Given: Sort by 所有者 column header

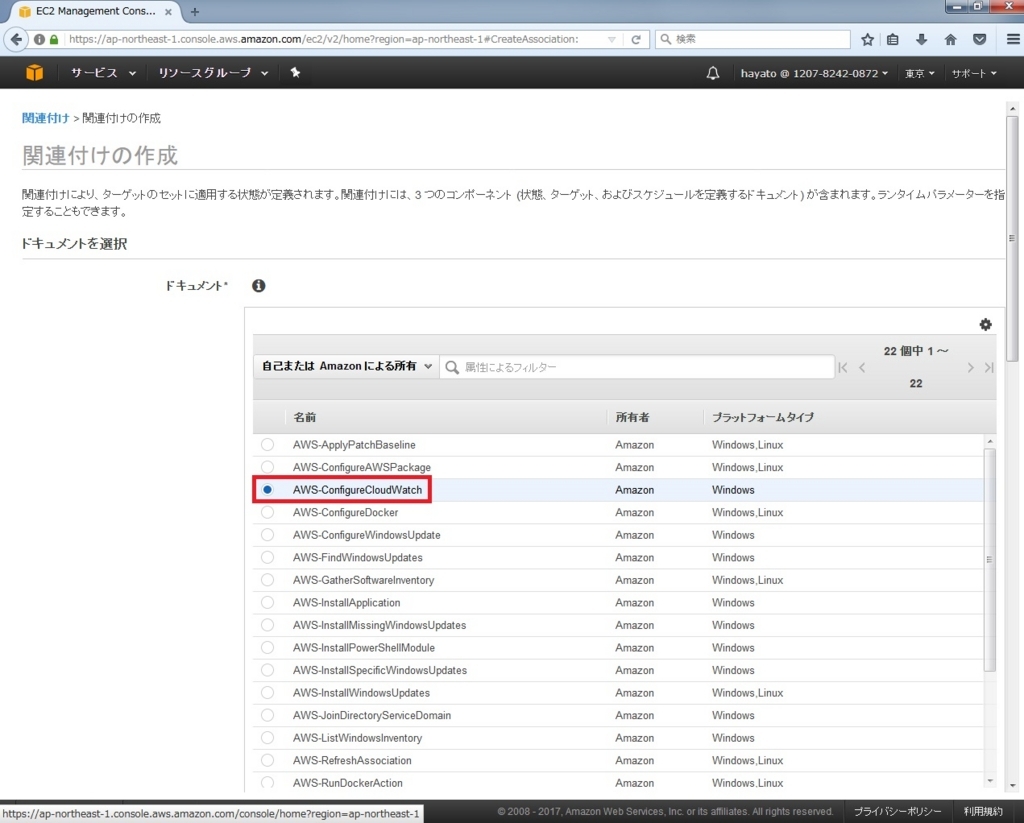Looking at the screenshot, I should coord(632,417).
